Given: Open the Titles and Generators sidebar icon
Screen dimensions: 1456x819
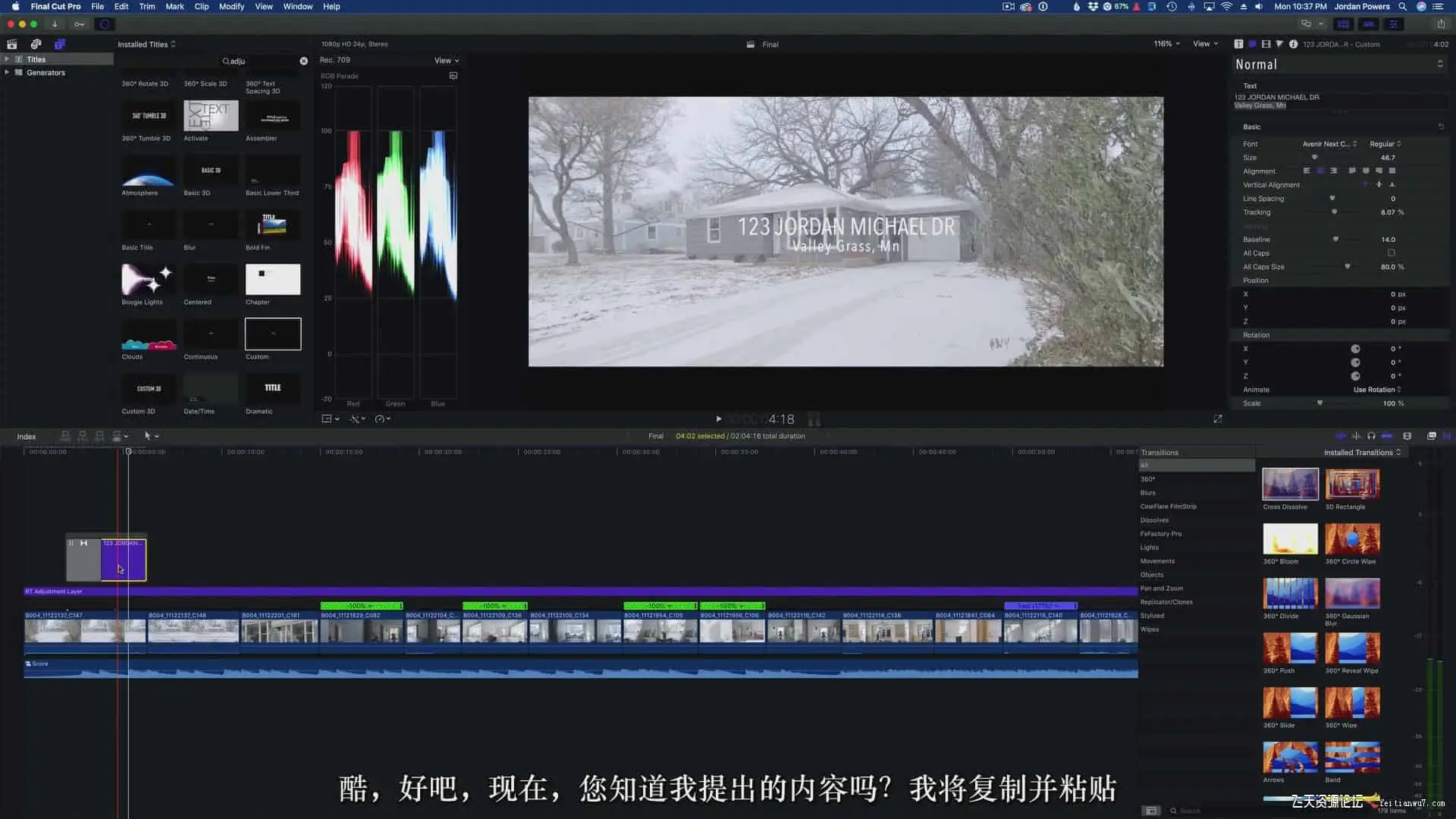Looking at the screenshot, I should (x=60, y=44).
